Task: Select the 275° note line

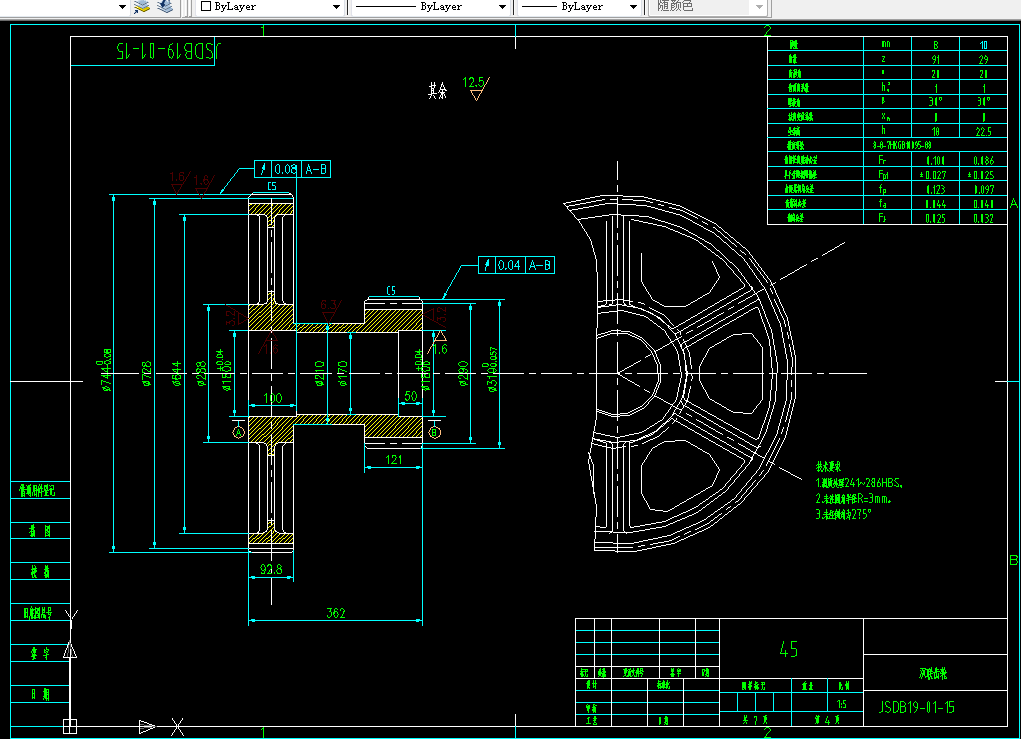Action: coord(843,514)
